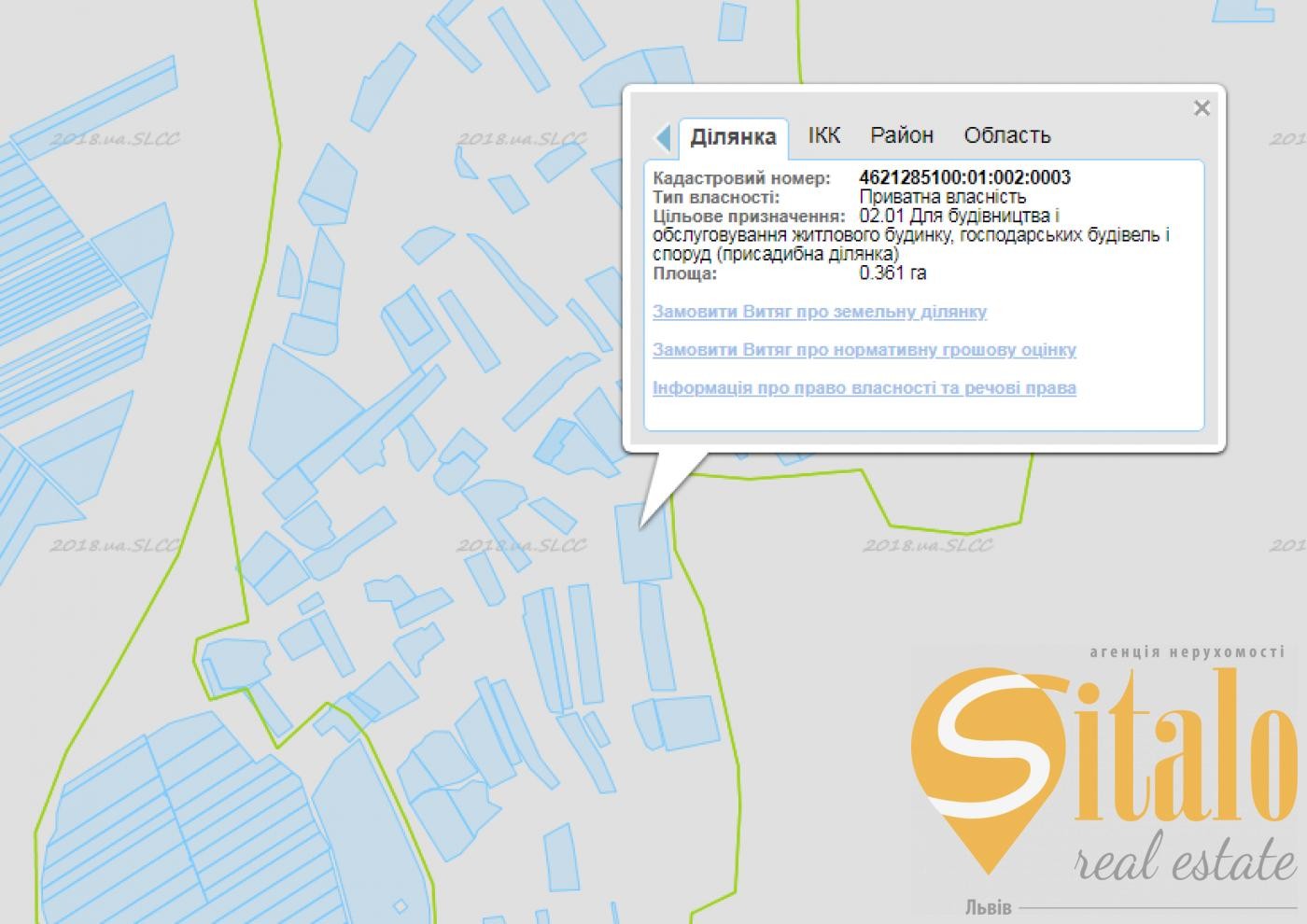Click Замовити Витяг про земельну ділянку link
This screenshot has height=924, width=1307.
pyautogui.click(x=820, y=312)
